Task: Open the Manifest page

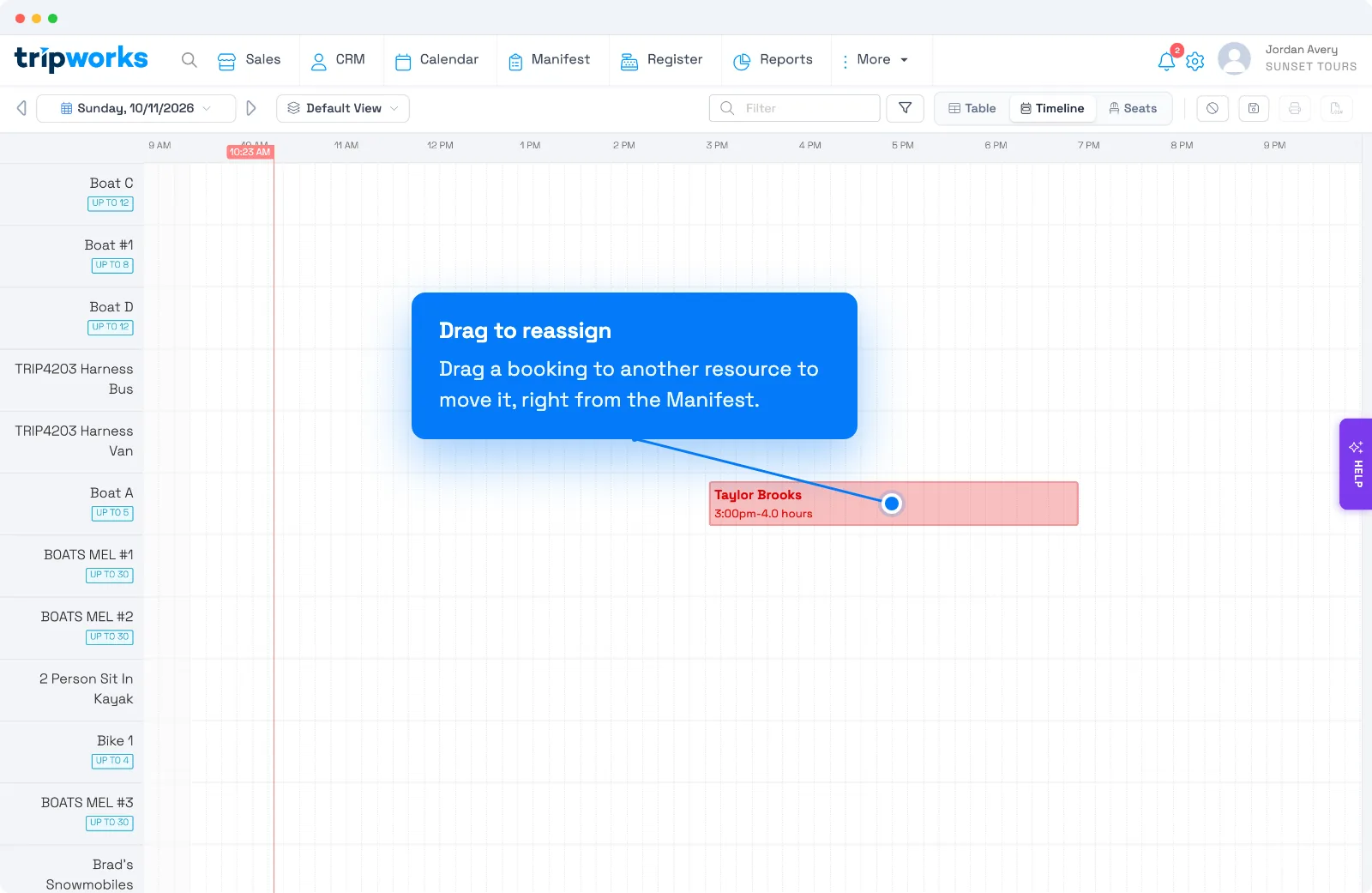Action: (x=549, y=60)
